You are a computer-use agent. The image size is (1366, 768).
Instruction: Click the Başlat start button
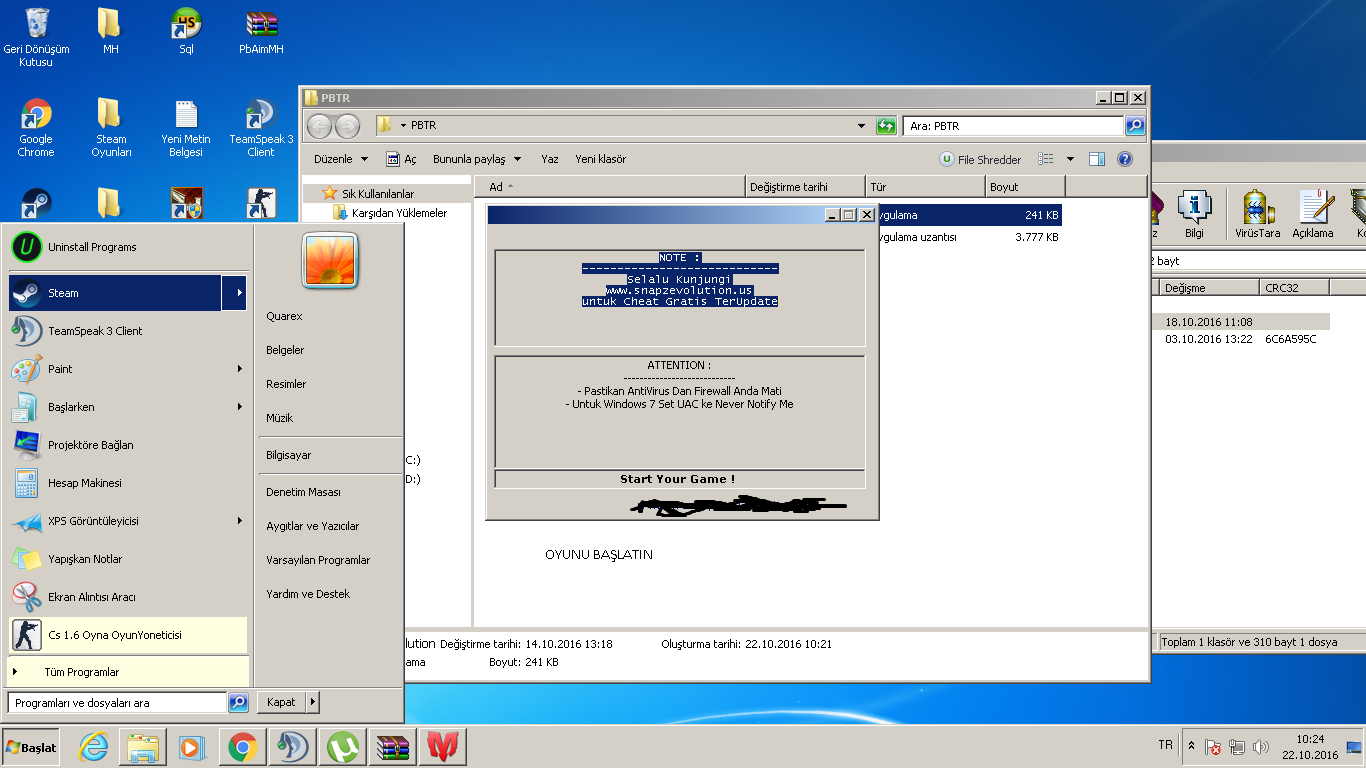click(32, 747)
